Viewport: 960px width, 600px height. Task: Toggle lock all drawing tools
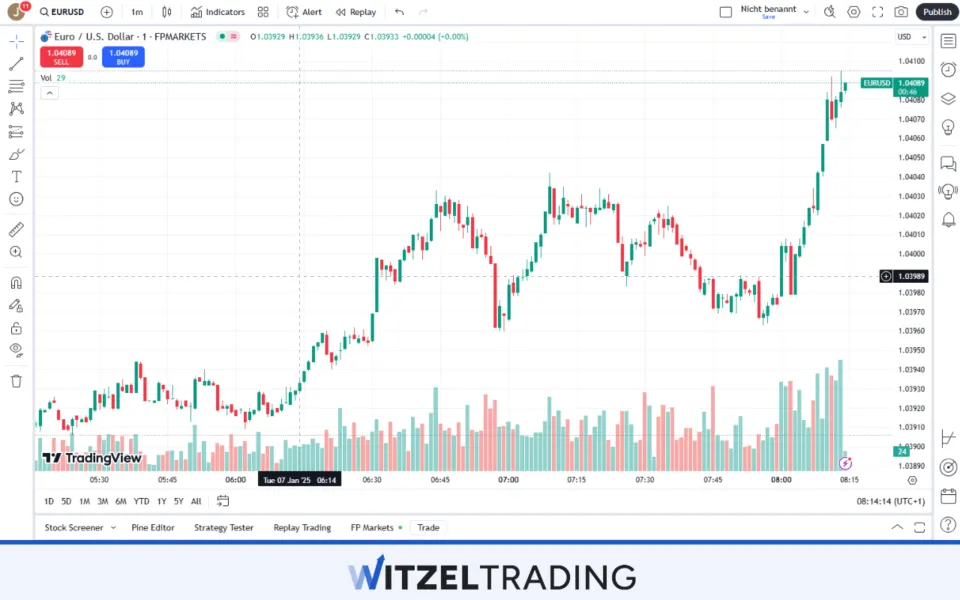coord(16,328)
